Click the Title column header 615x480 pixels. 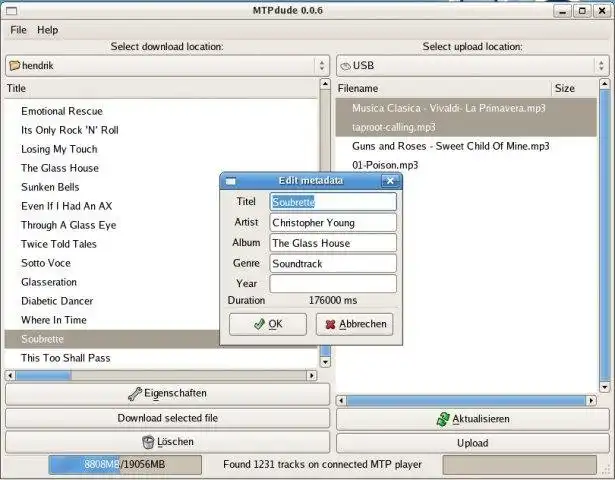[162, 88]
